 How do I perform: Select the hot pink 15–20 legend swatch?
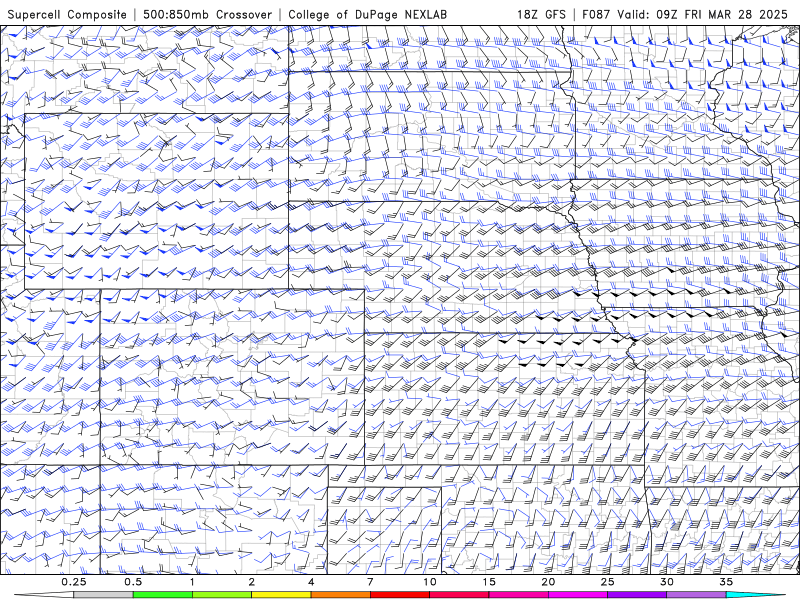tap(518, 595)
